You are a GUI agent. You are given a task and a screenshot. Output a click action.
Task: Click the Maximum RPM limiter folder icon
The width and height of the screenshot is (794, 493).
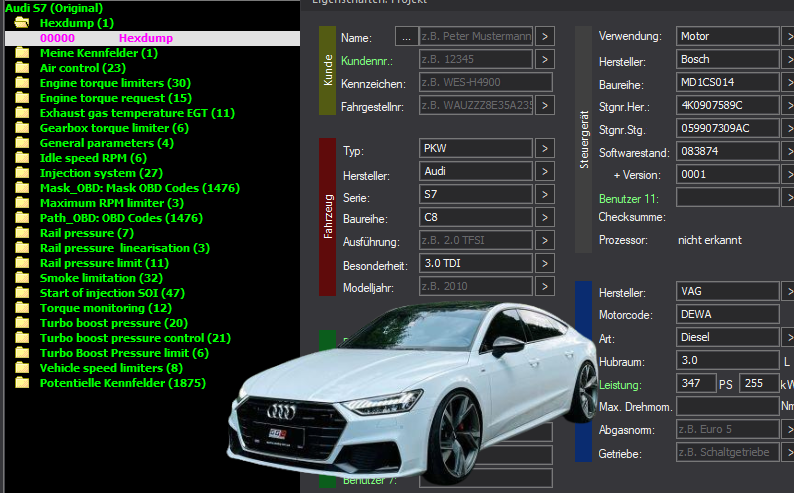[x=22, y=202]
